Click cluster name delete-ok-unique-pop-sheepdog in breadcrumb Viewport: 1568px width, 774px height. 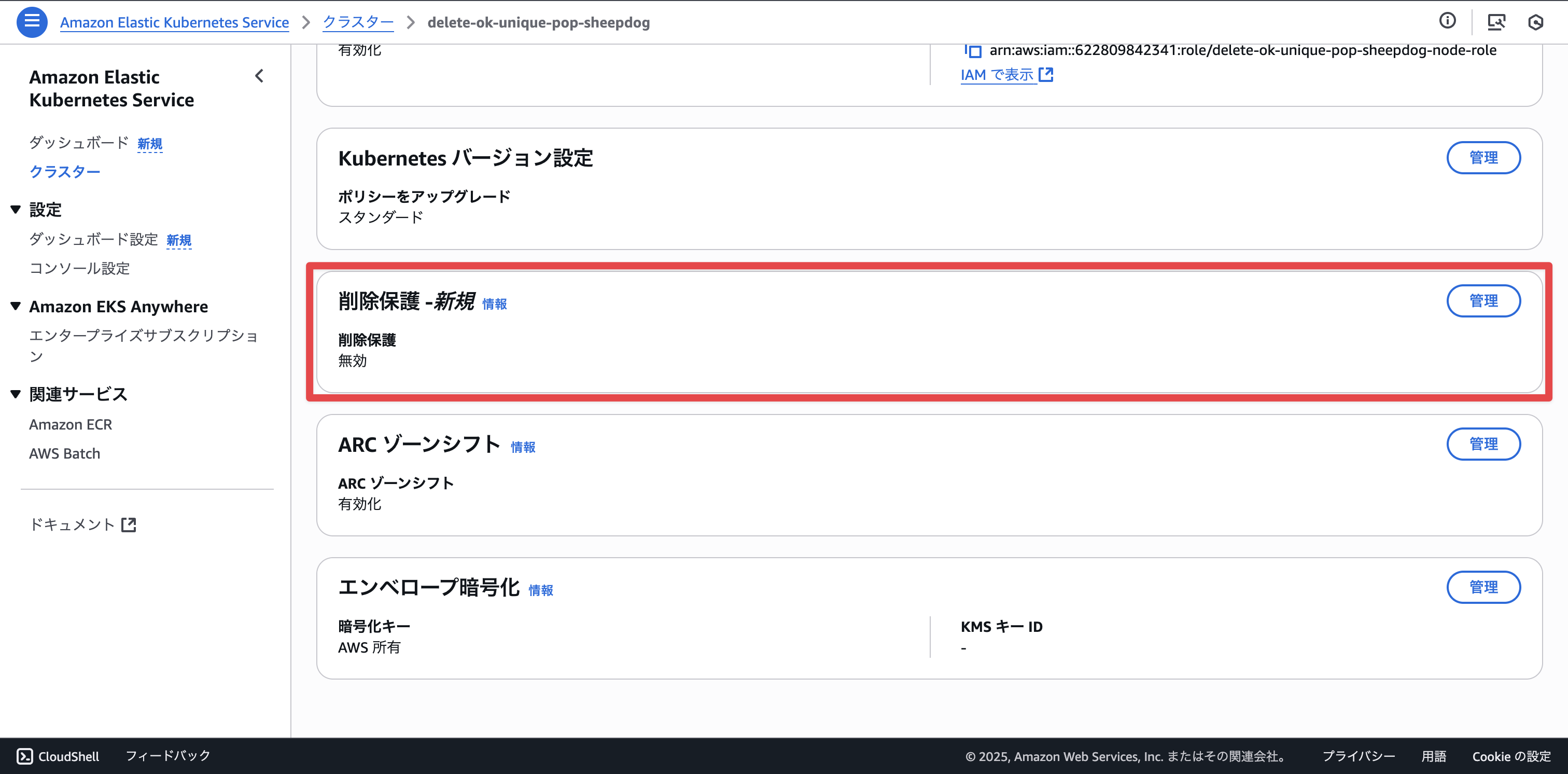coord(539,22)
